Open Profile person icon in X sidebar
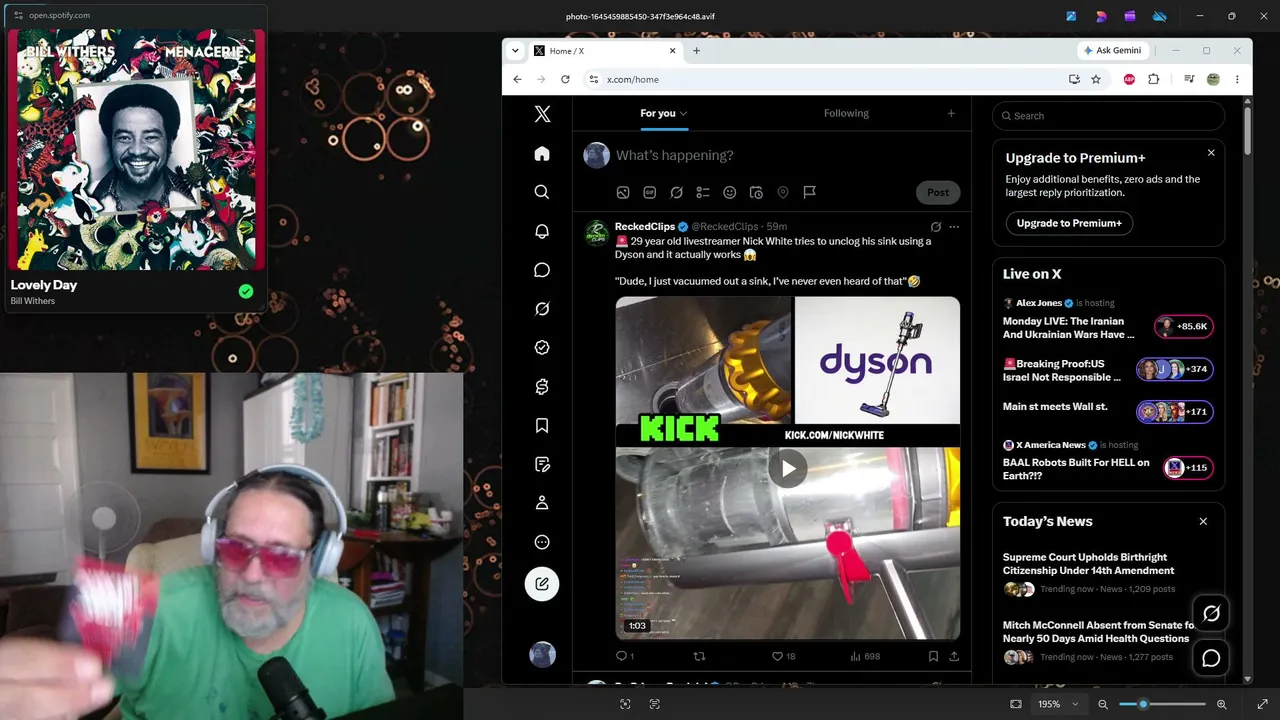Viewport: 1280px width, 720px height. coord(542,503)
